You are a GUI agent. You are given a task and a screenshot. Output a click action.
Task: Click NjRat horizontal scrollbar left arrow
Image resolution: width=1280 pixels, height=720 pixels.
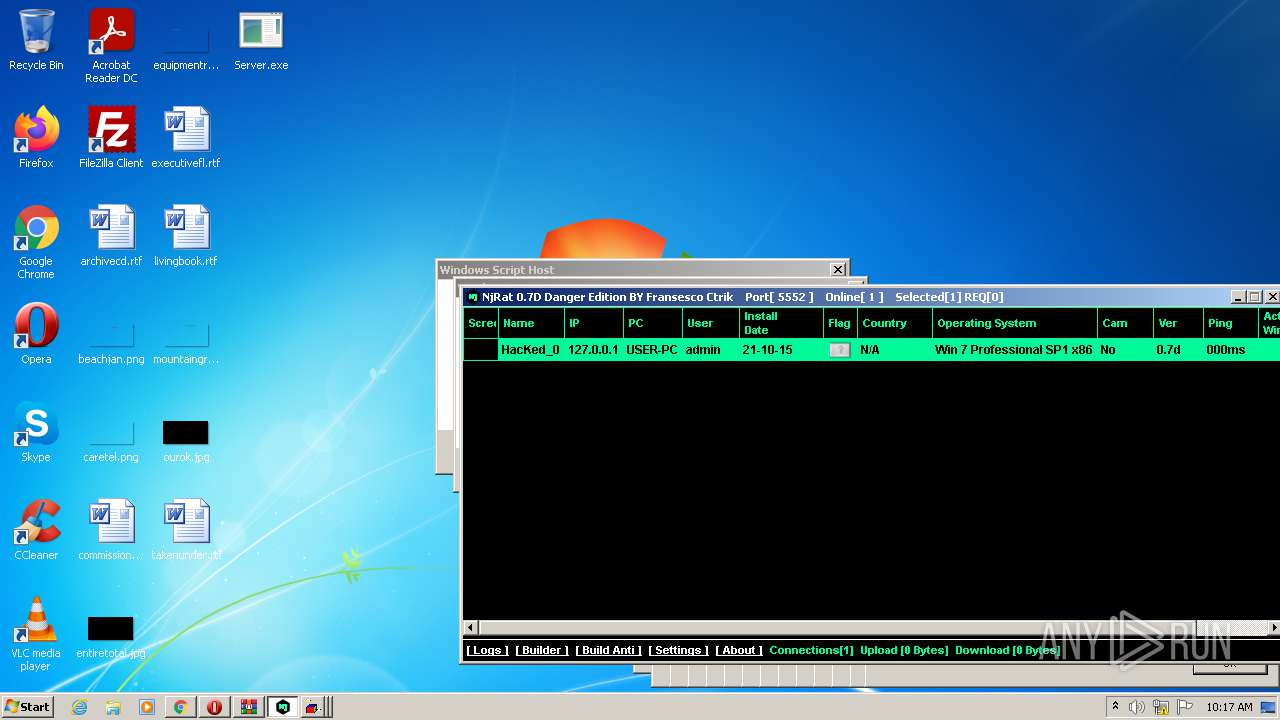(472, 628)
